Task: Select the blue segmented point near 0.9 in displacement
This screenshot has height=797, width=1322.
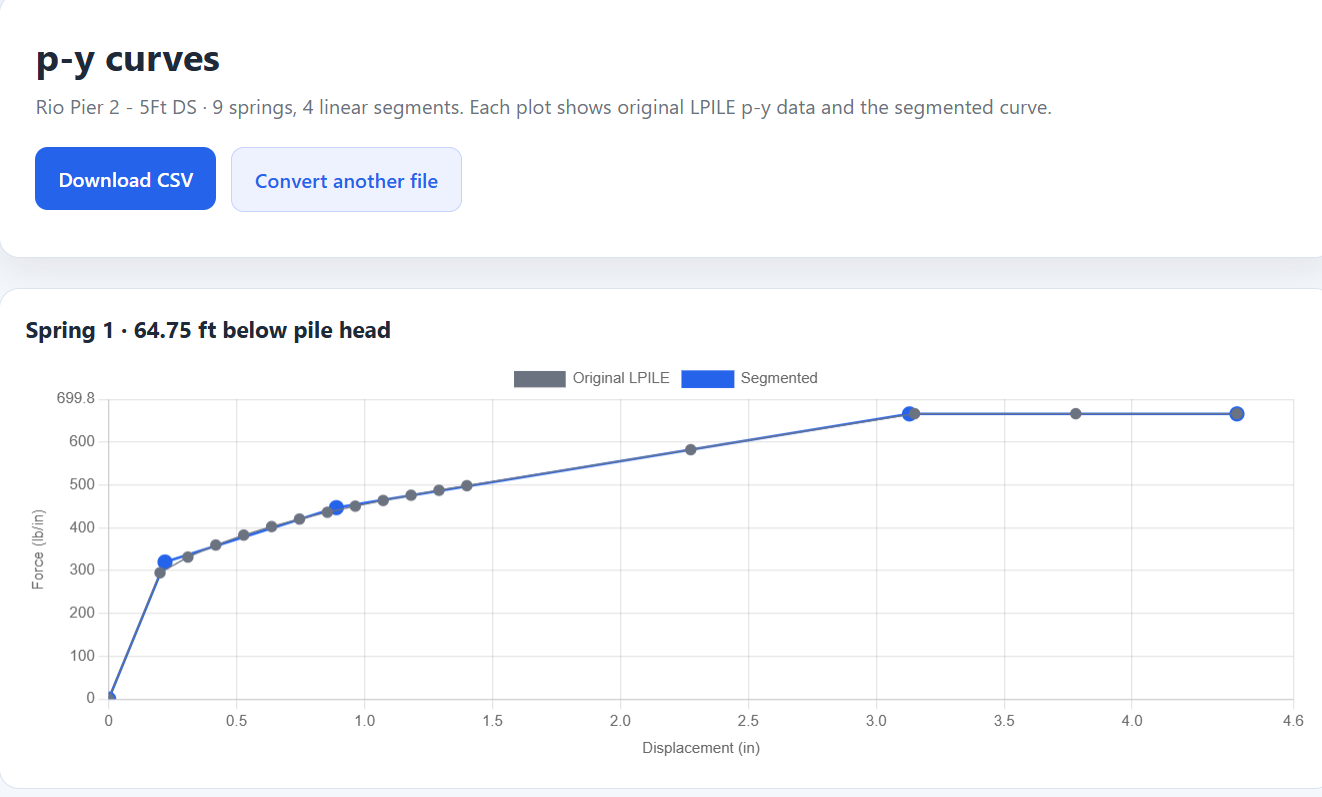Action: coord(336,508)
